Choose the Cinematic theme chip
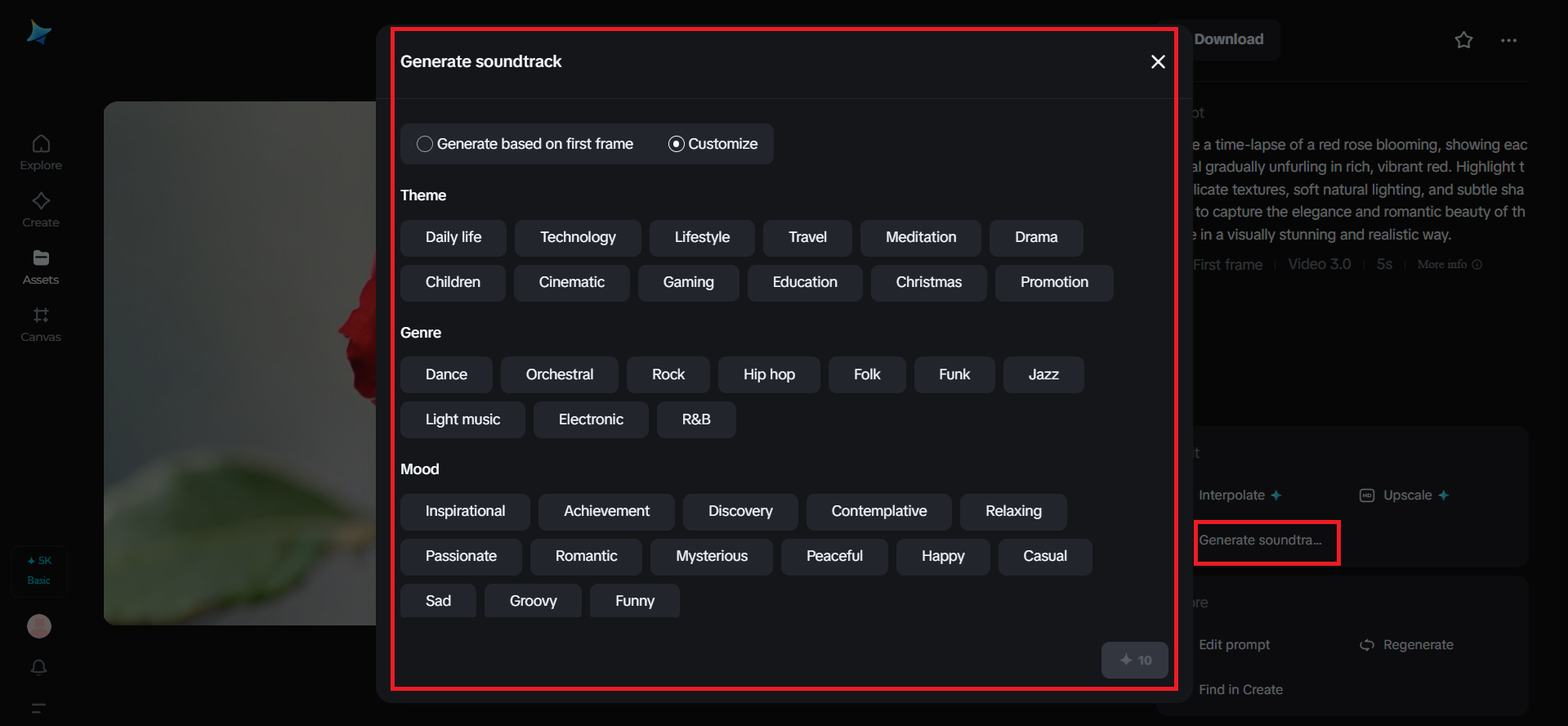The width and height of the screenshot is (1568, 726). pos(571,283)
